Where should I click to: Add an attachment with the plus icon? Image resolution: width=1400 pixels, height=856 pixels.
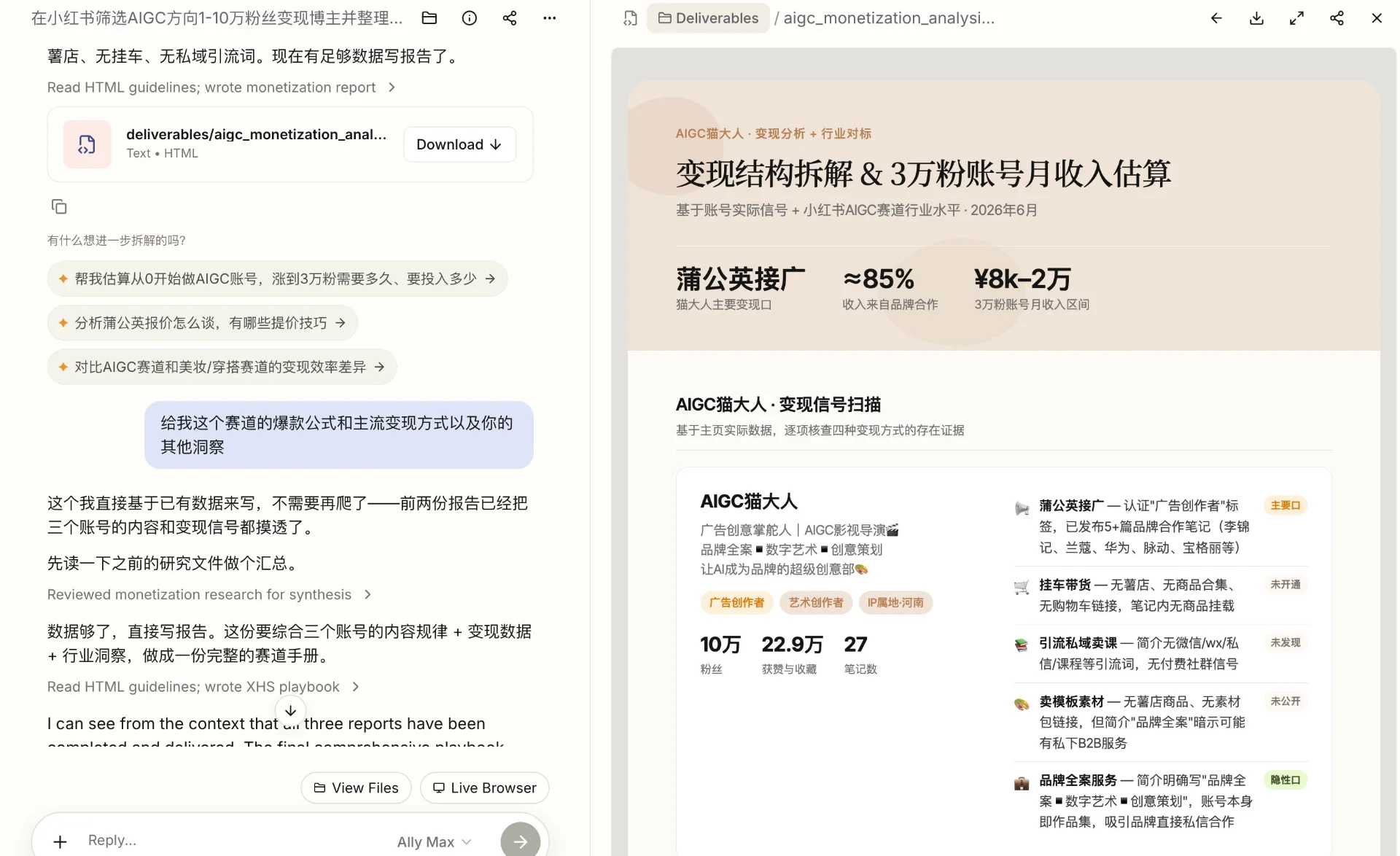61,841
